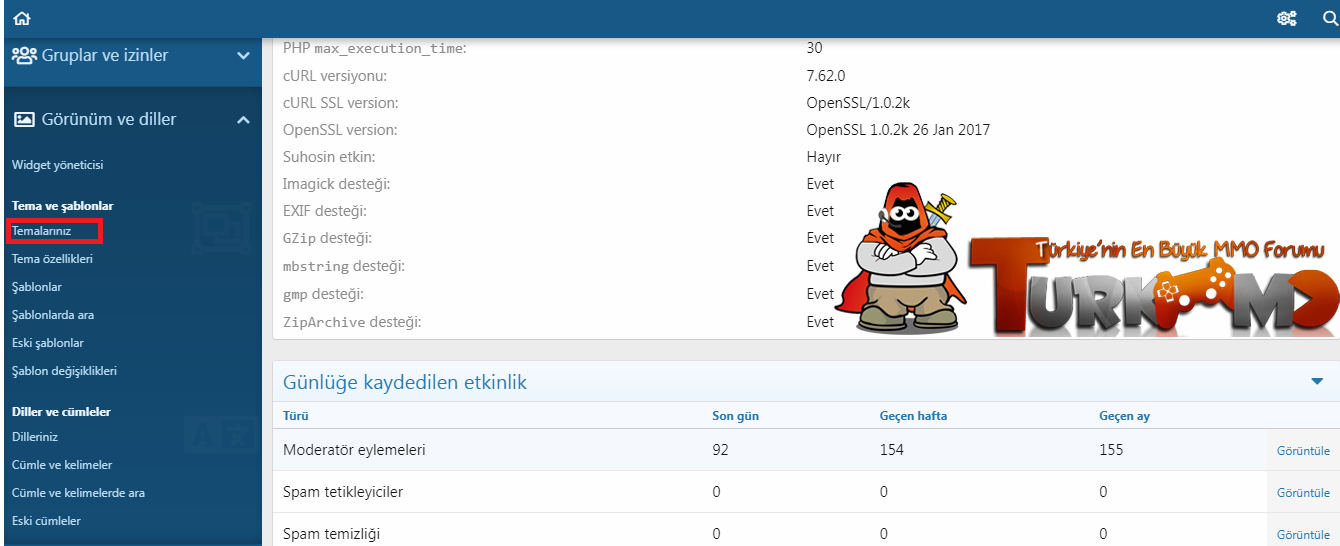Open Şablonlarda ara
This screenshot has width=1340, height=546.
click(53, 315)
